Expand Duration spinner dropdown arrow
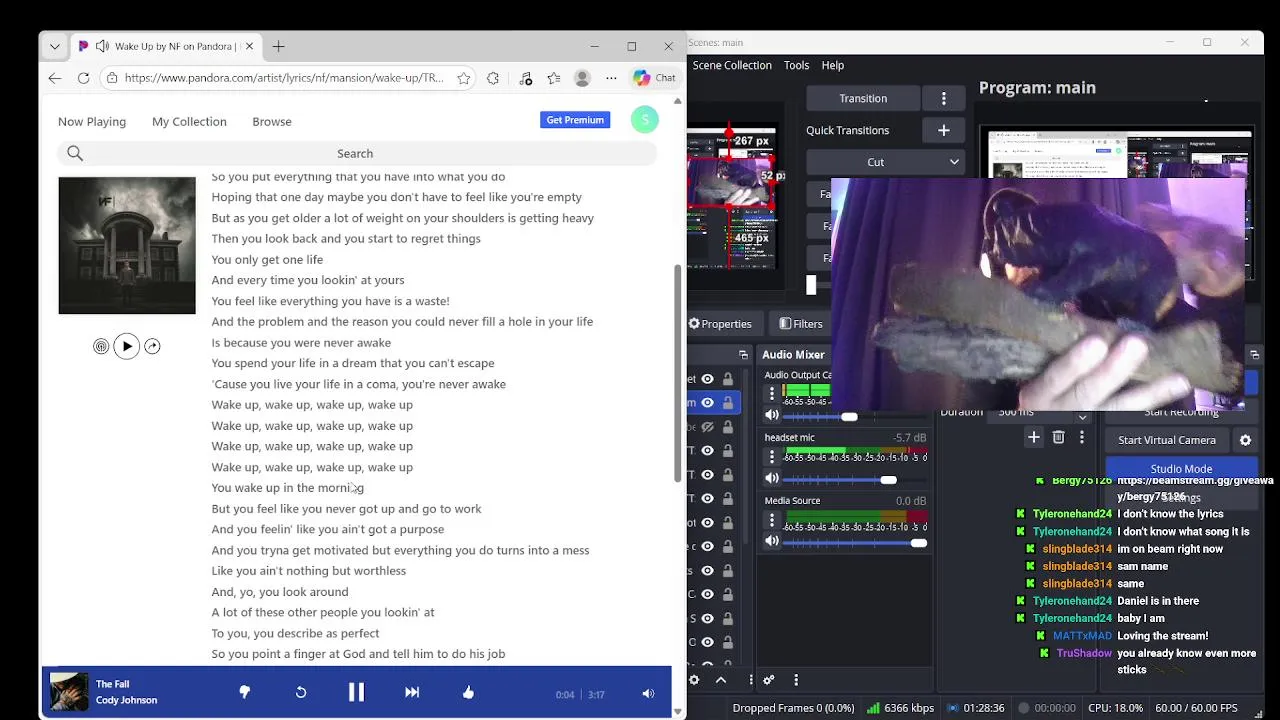Screen dimensions: 1280x720 1082,416
